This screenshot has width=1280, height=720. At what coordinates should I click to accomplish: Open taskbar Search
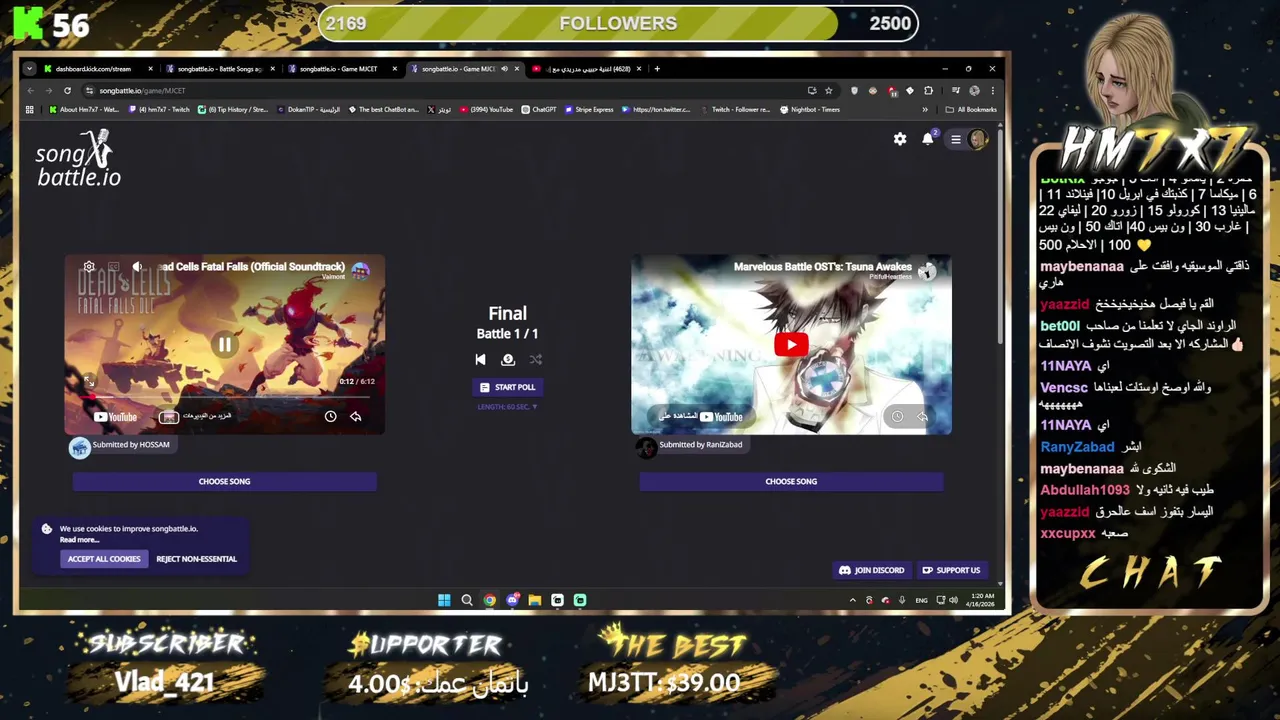[467, 600]
